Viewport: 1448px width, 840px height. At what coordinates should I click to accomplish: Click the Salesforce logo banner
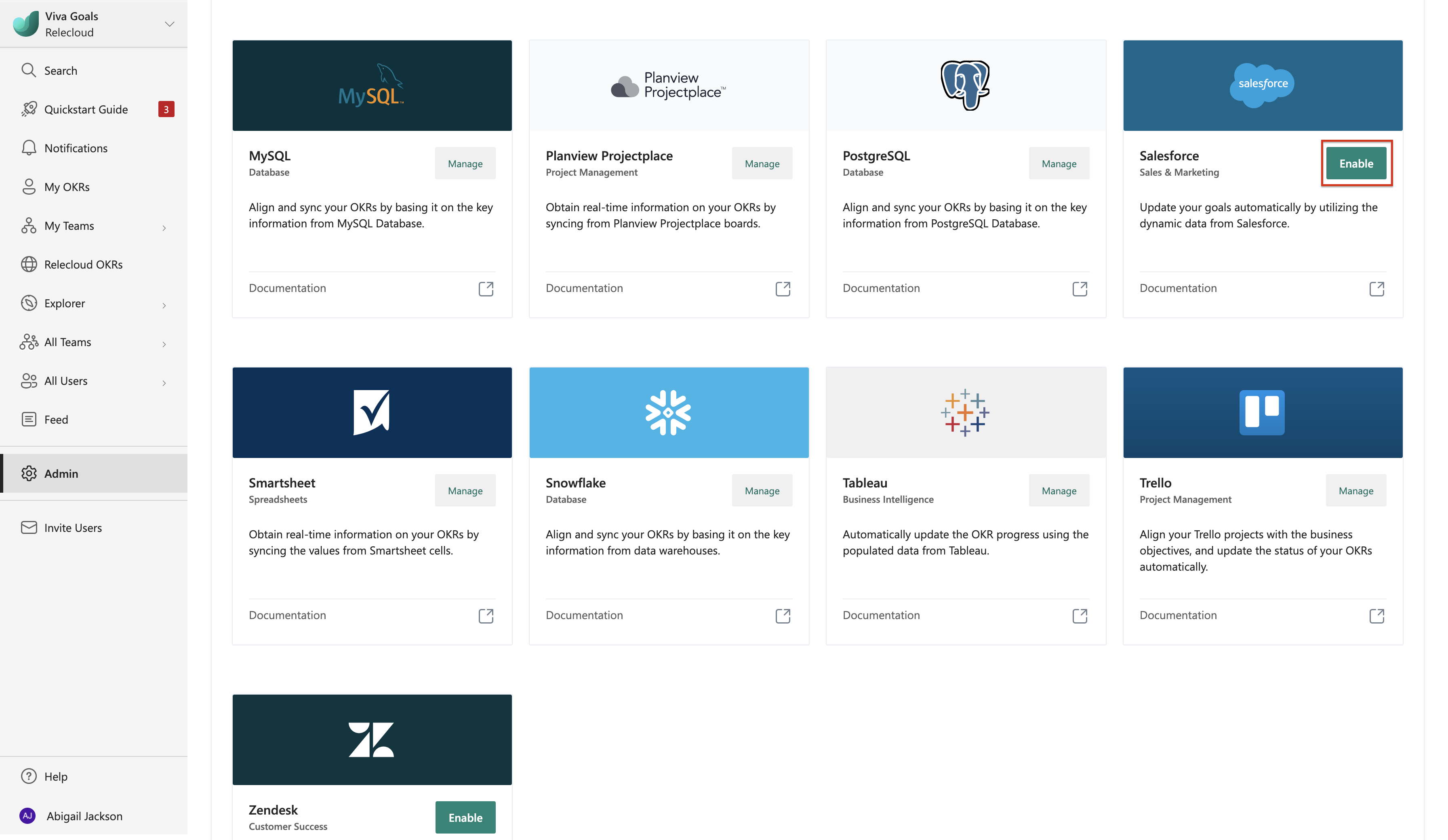1263,86
